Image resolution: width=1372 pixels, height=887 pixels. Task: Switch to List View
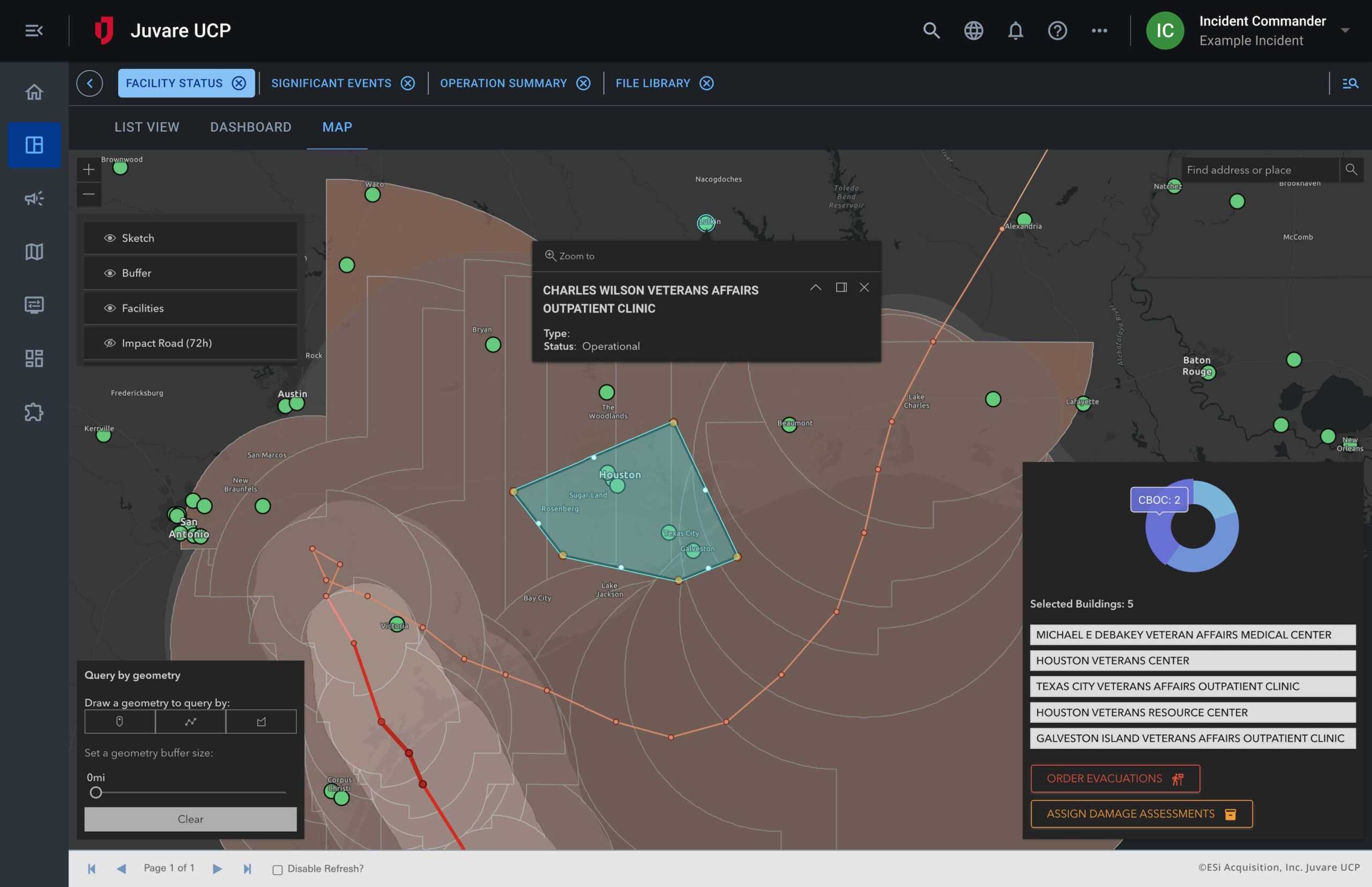(147, 126)
